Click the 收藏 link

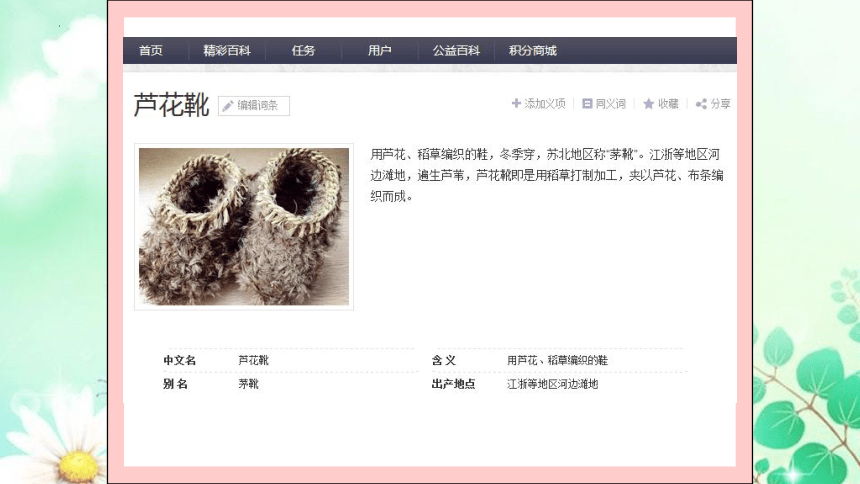point(668,104)
